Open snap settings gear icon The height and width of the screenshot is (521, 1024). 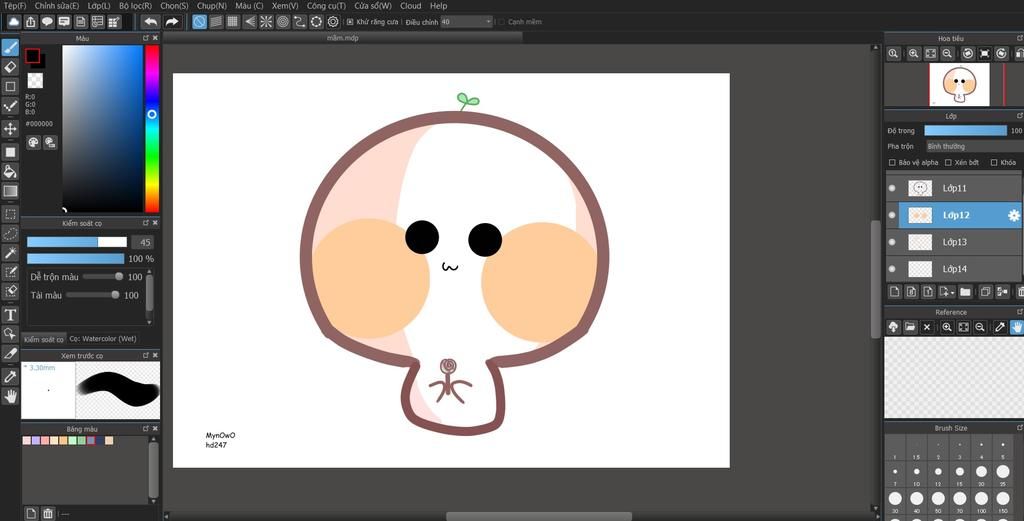pos(333,22)
